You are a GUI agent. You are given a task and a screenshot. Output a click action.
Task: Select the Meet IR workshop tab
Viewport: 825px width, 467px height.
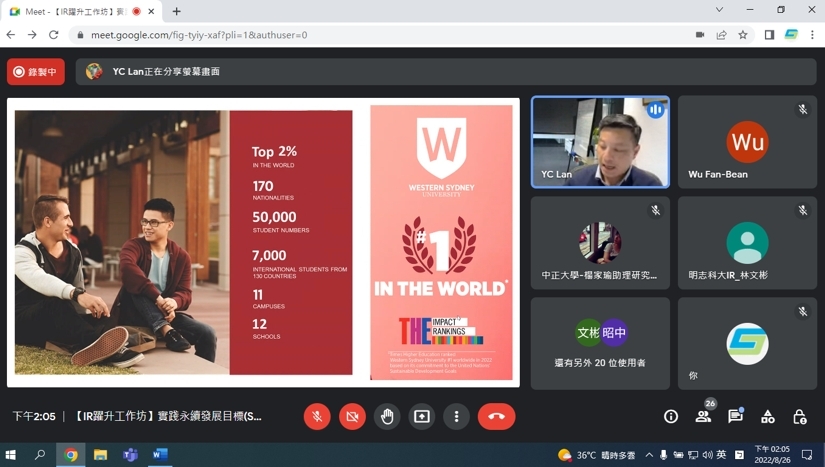tap(81, 11)
